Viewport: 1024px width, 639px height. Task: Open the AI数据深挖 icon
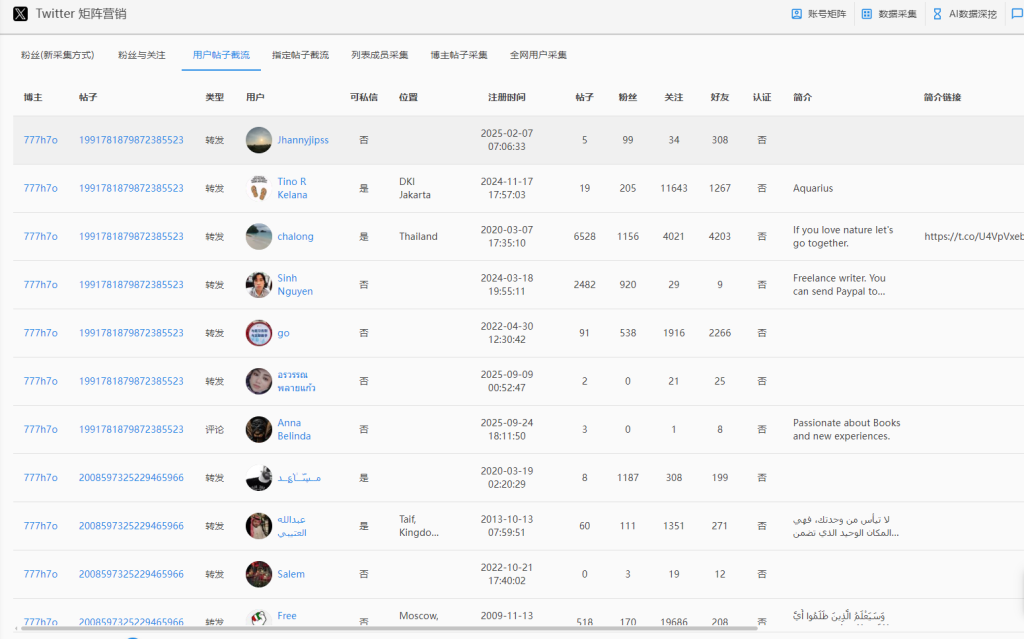(x=937, y=14)
